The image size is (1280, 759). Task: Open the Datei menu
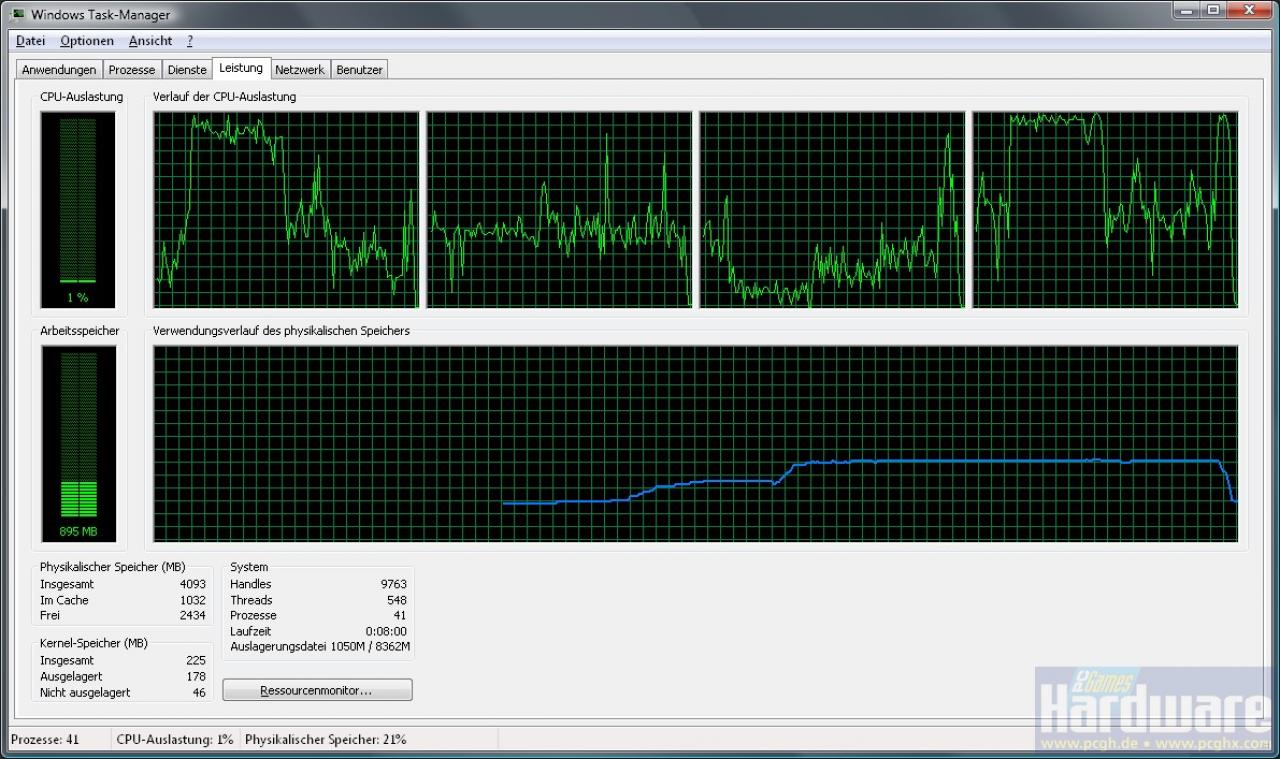click(x=31, y=41)
